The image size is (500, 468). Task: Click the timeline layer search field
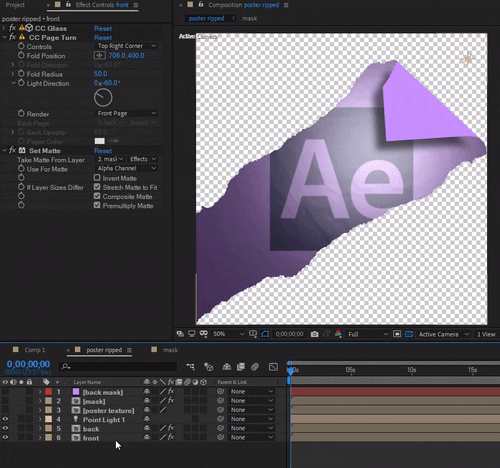[x=118, y=367]
